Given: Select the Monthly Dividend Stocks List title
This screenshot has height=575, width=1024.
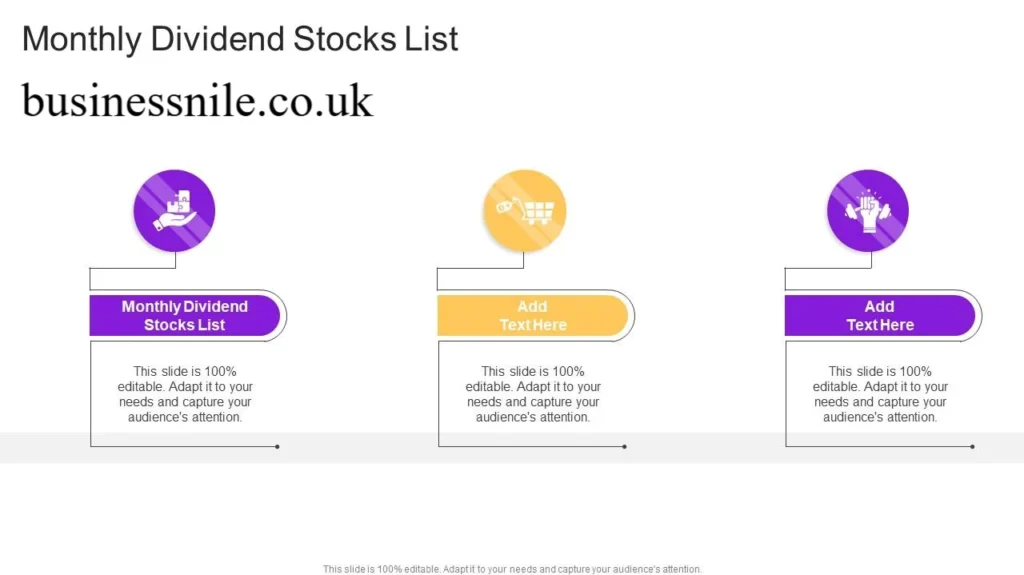Looking at the screenshot, I should pos(240,39).
